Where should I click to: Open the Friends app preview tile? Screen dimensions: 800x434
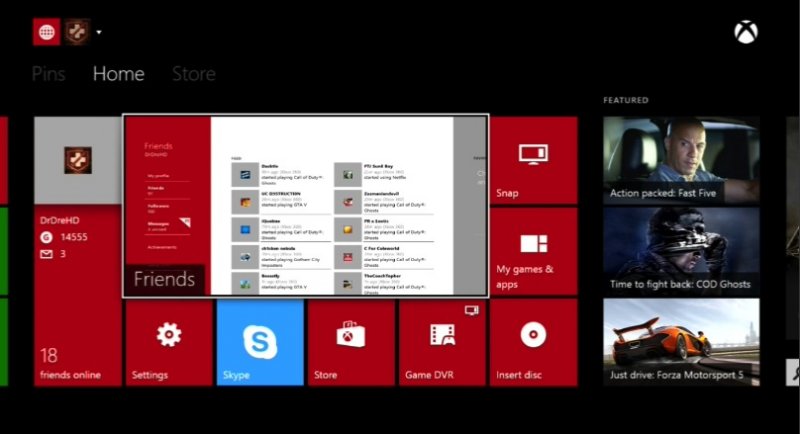(x=305, y=206)
